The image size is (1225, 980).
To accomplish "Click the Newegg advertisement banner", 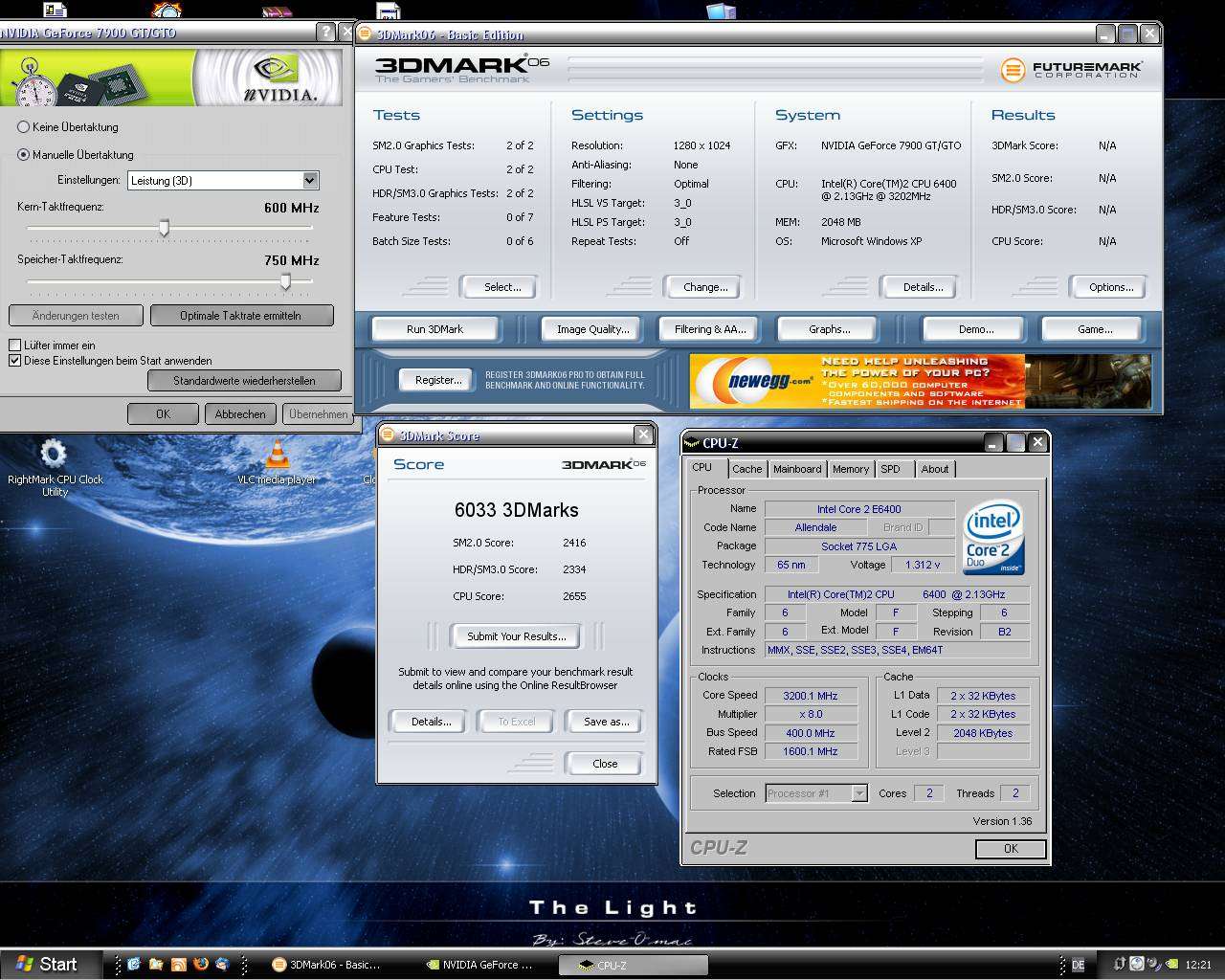I will click(x=920, y=381).
